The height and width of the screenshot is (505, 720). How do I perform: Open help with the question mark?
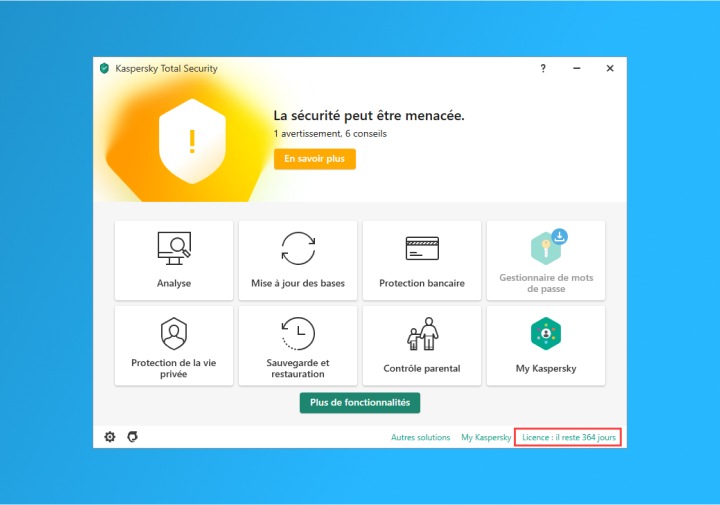tap(543, 69)
